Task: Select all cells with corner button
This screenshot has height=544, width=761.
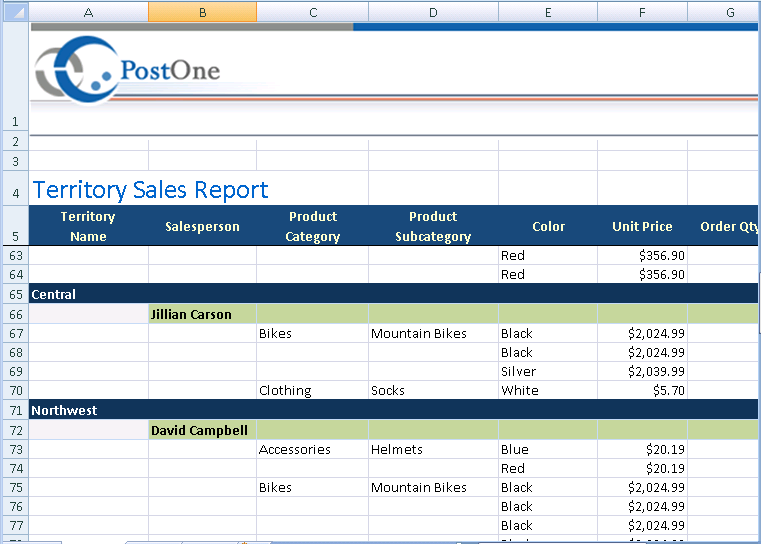Action: (15, 12)
